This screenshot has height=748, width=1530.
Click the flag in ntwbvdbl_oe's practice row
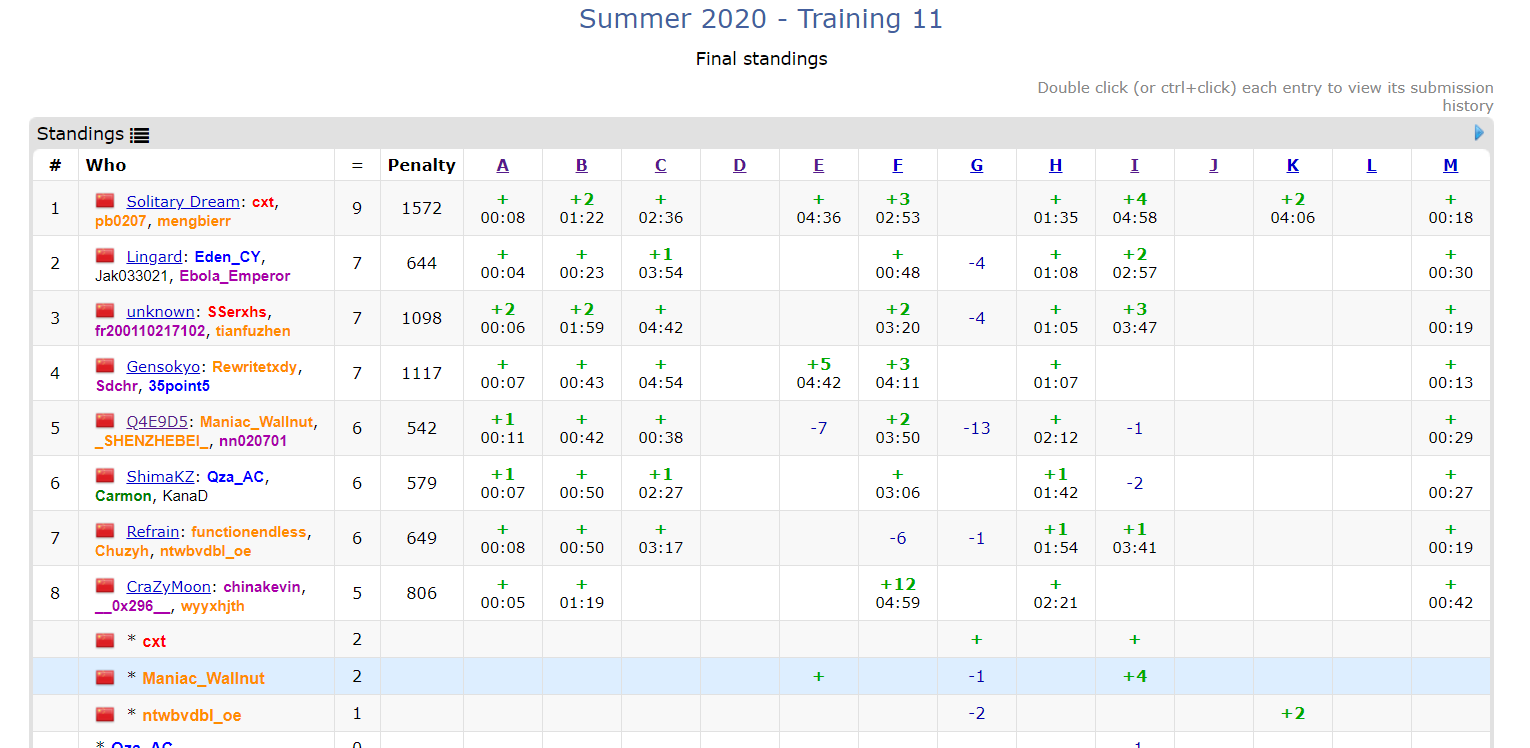pyautogui.click(x=105, y=715)
